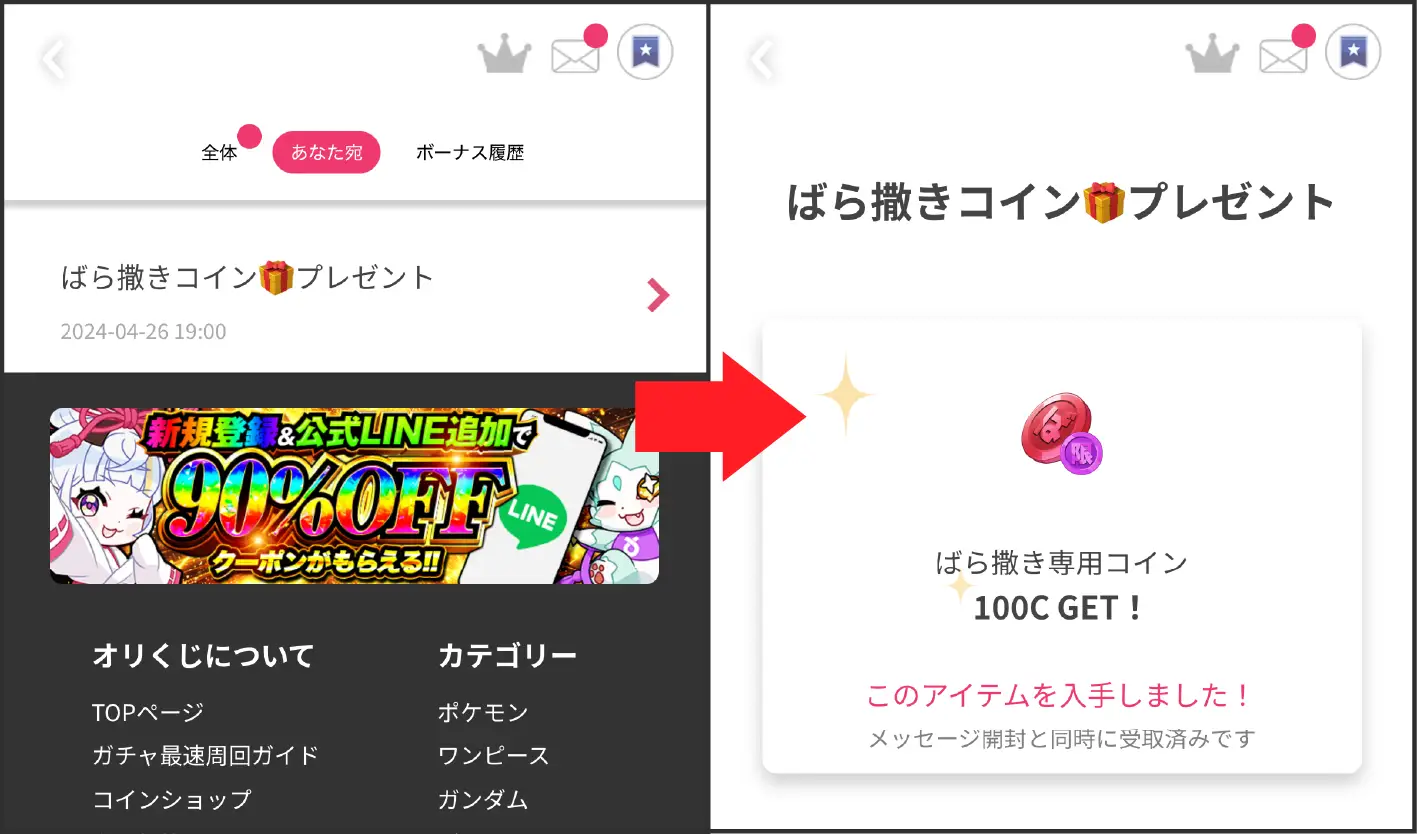Click the back arrow in right screen
The image size is (1417, 834).
point(762,59)
